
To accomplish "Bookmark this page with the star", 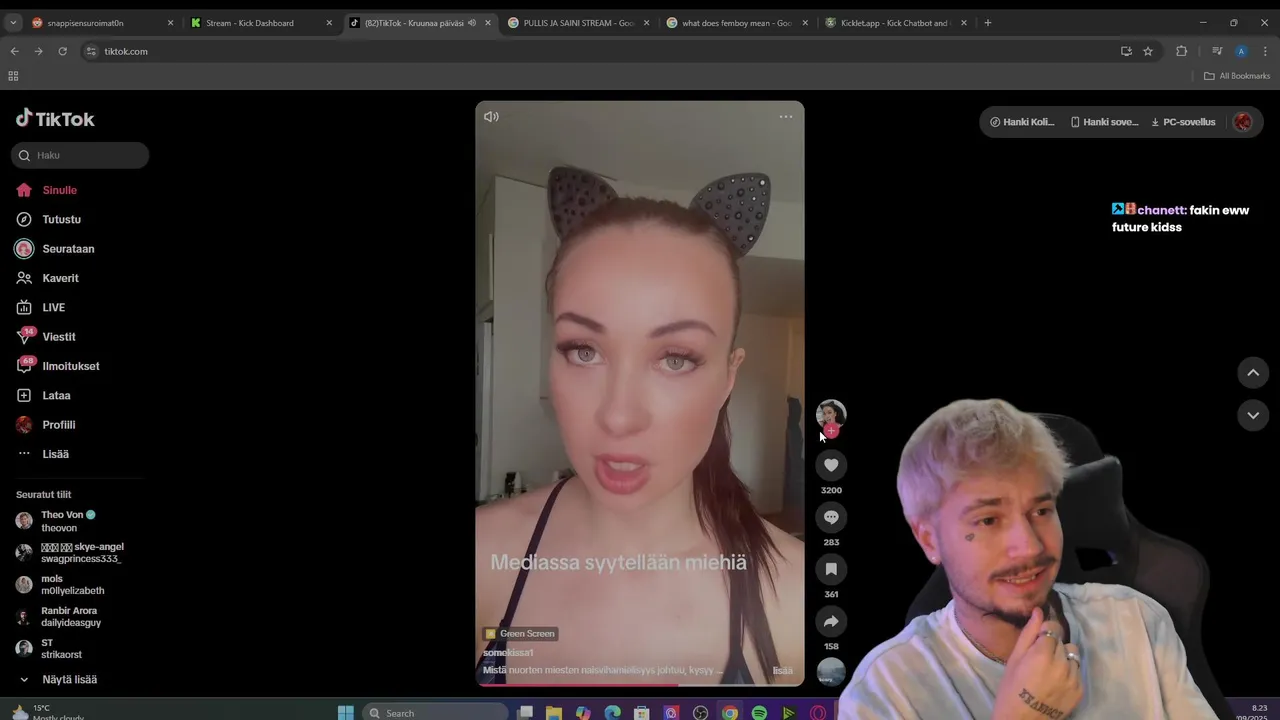I will click(1148, 51).
